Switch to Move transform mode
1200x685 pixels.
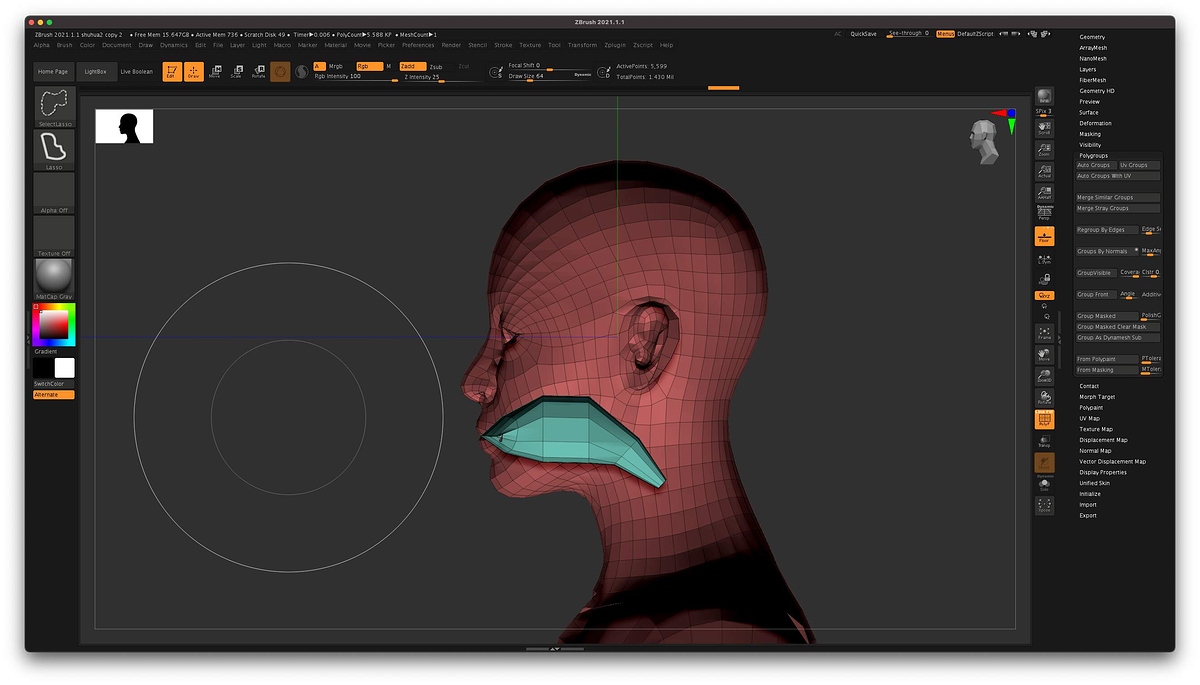(215, 72)
